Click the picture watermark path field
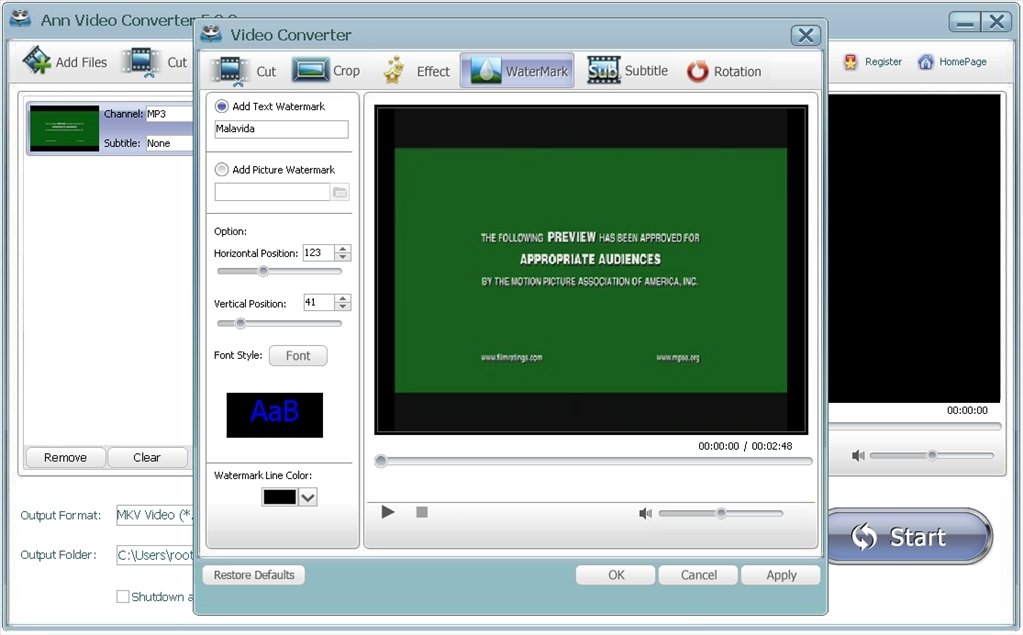Image resolution: width=1023 pixels, height=635 pixels. click(272, 192)
